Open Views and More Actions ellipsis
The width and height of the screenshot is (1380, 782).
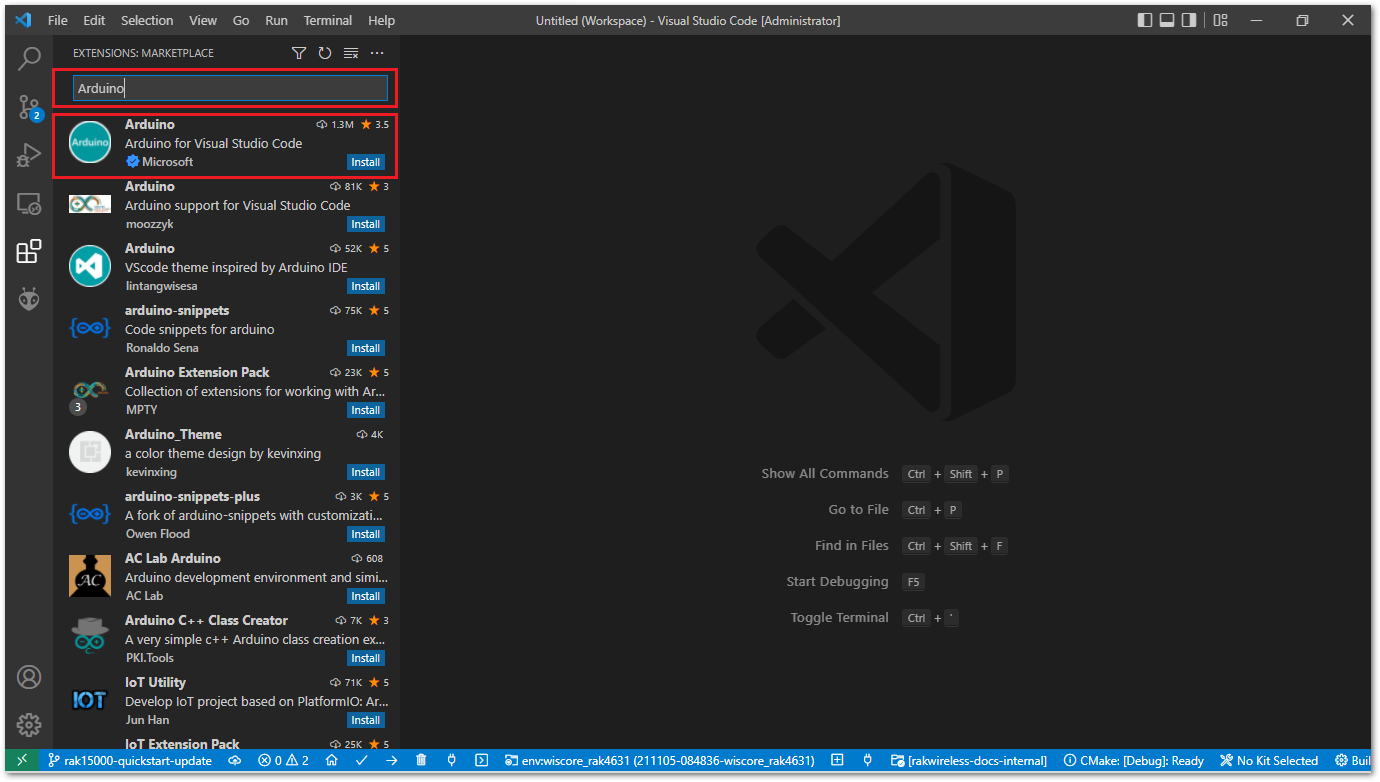tap(377, 53)
